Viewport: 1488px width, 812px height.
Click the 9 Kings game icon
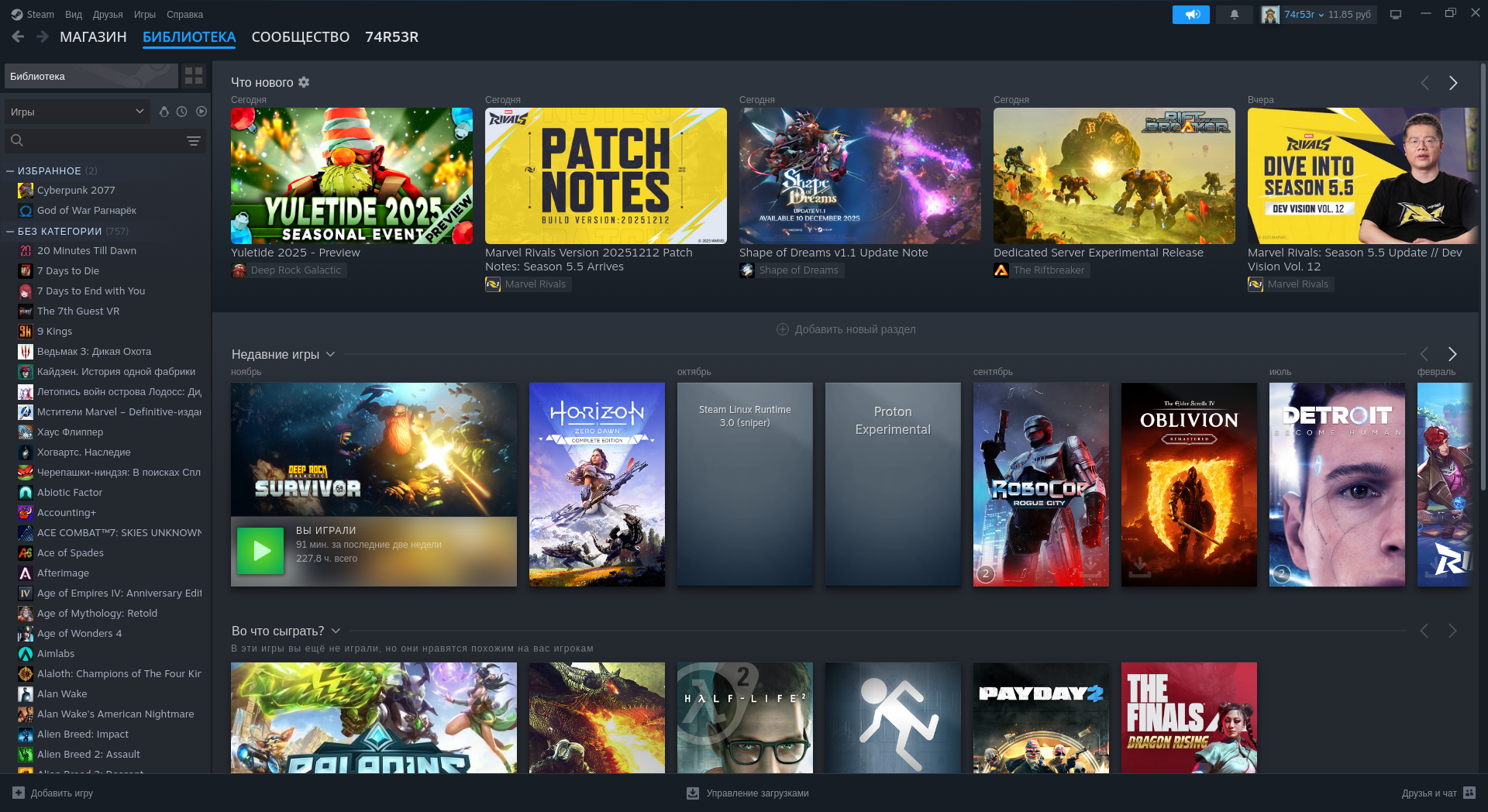[26, 332]
